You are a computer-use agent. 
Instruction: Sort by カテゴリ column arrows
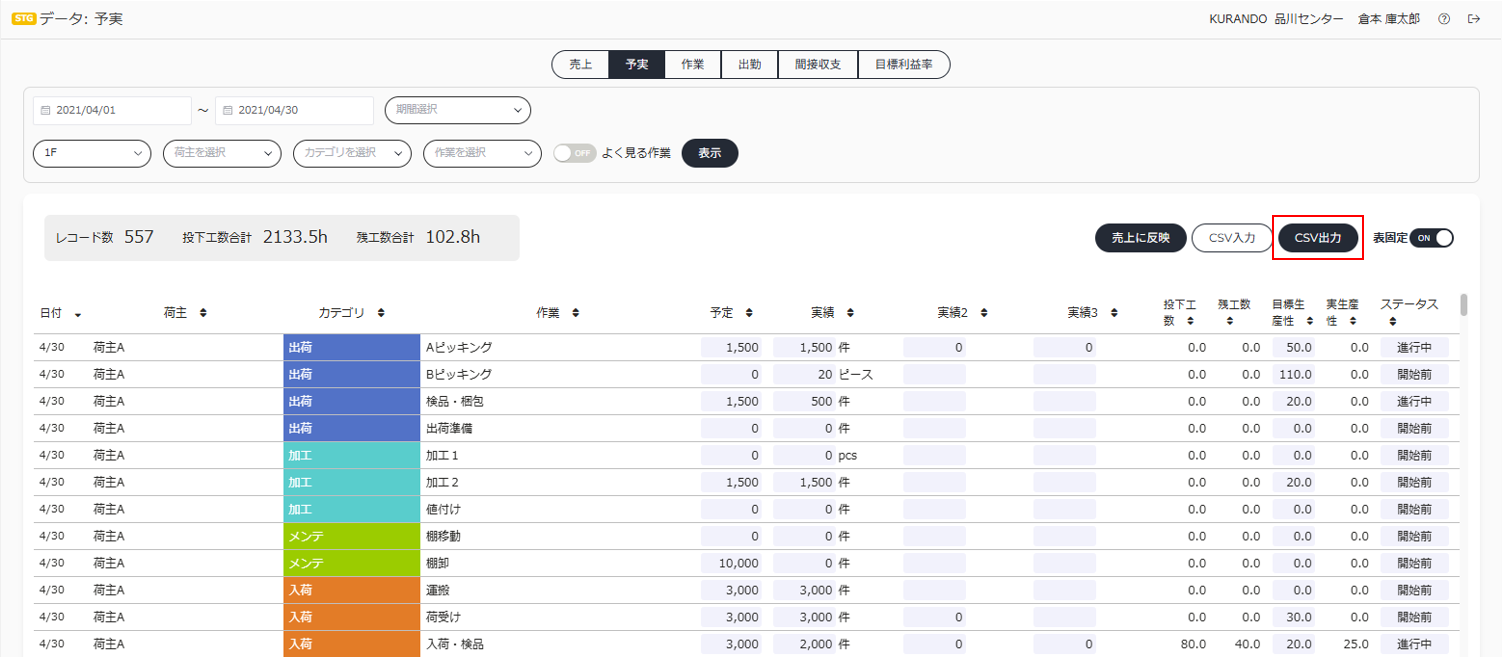381,313
